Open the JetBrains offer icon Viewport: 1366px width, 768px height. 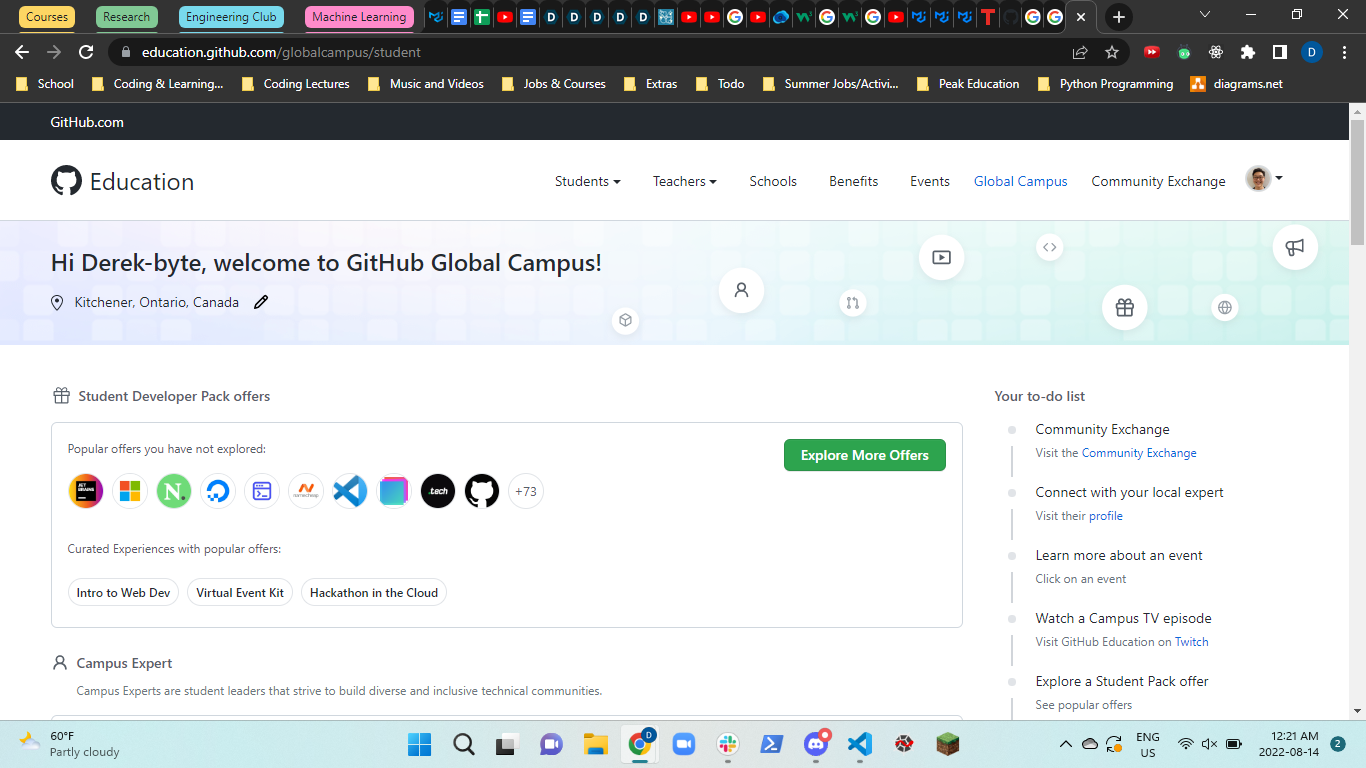click(86, 491)
